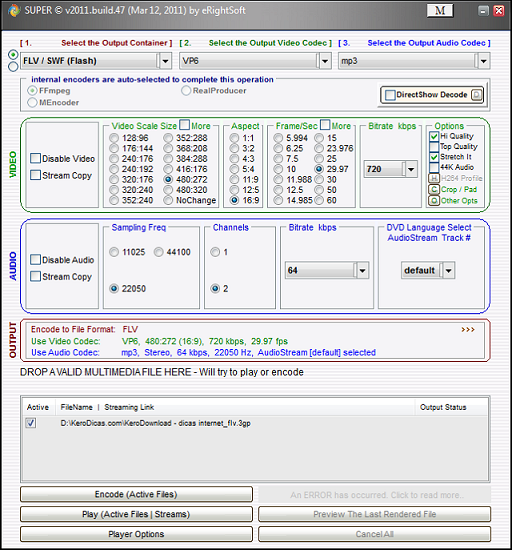Click the Player Options button
The image size is (512, 550).
[136, 534]
